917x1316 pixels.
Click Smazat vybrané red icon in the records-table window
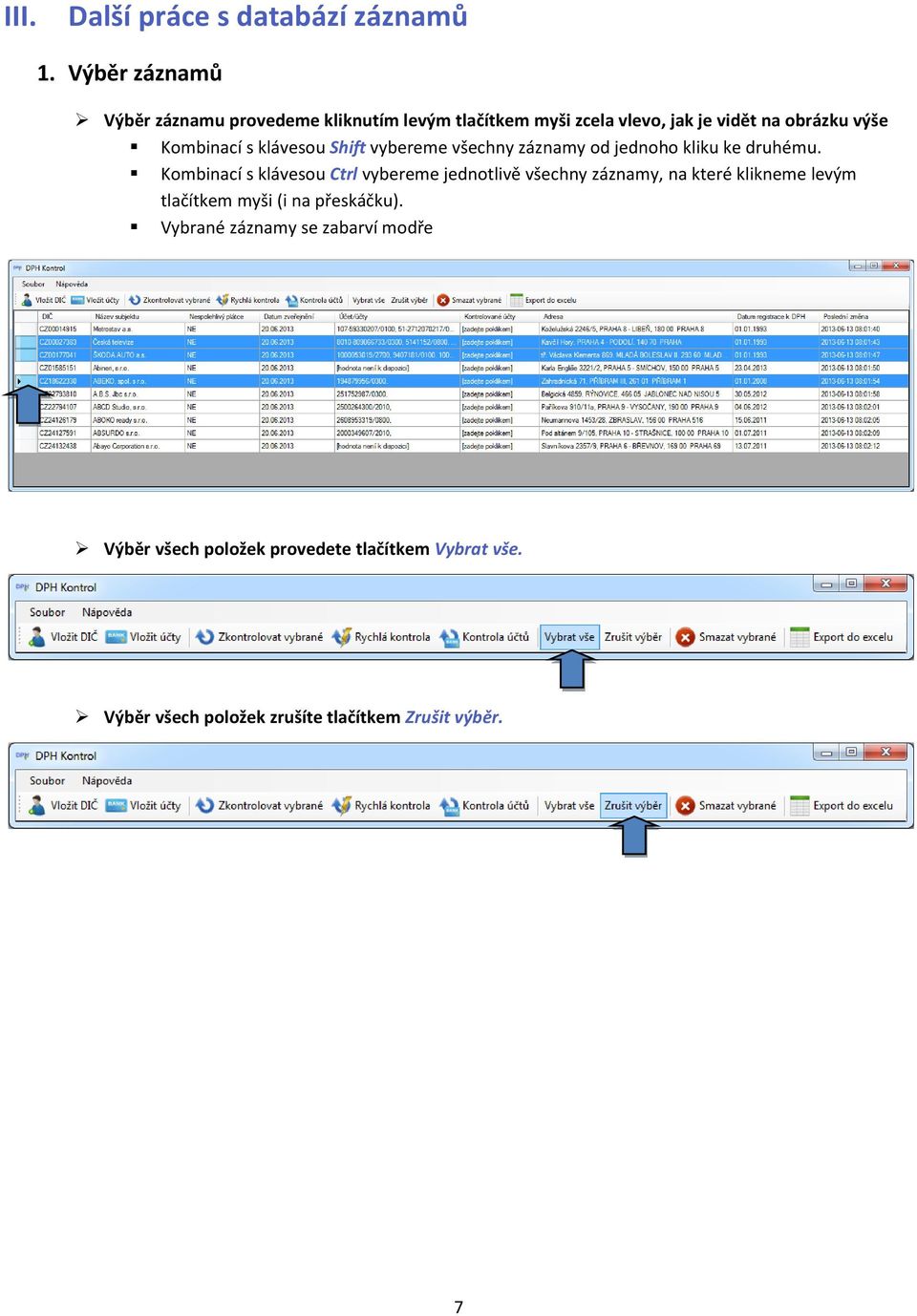tap(443, 300)
